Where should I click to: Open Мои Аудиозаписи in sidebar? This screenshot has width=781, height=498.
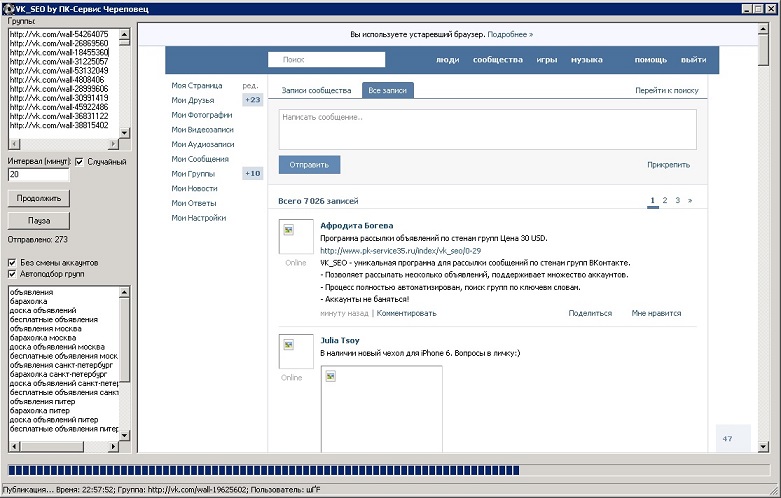203,144
